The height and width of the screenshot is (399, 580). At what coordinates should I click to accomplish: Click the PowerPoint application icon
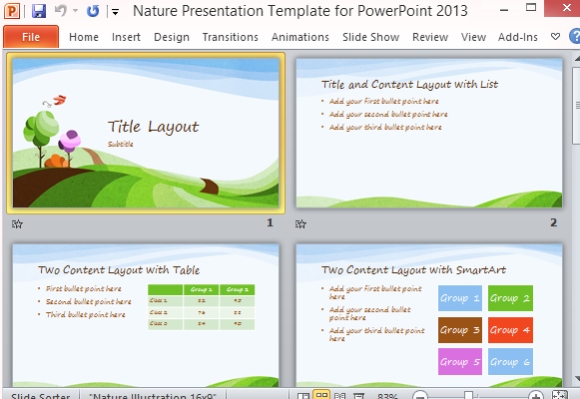(12, 11)
